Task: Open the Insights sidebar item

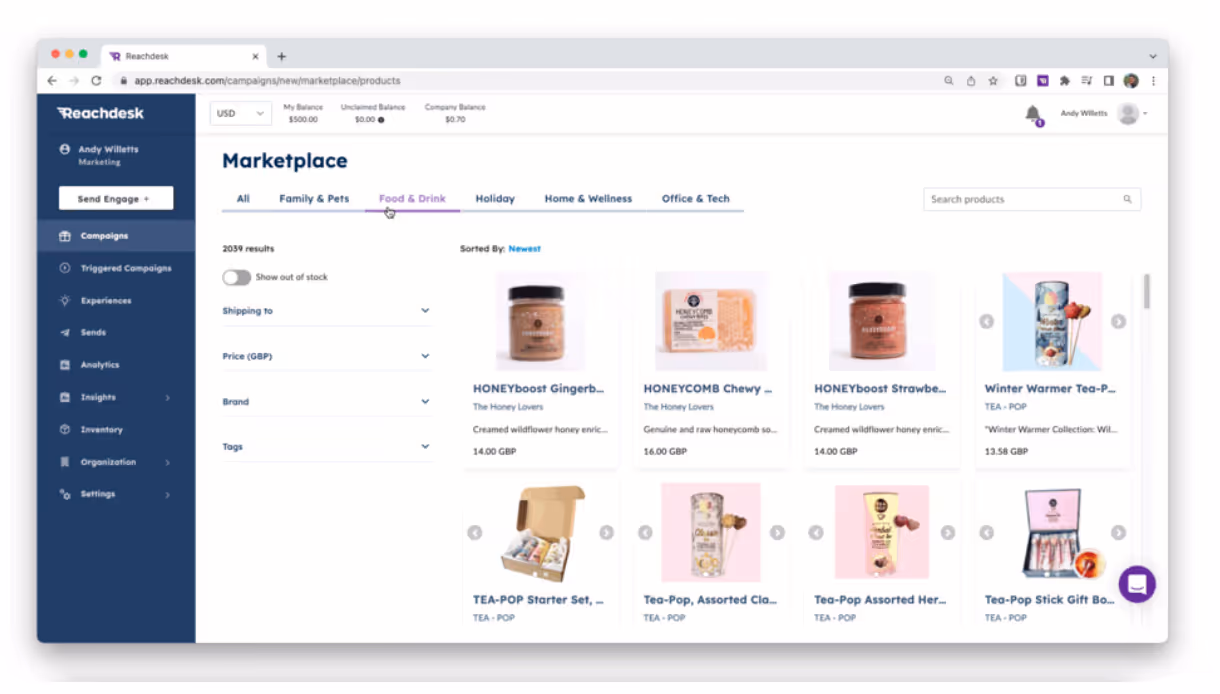Action: pos(116,397)
